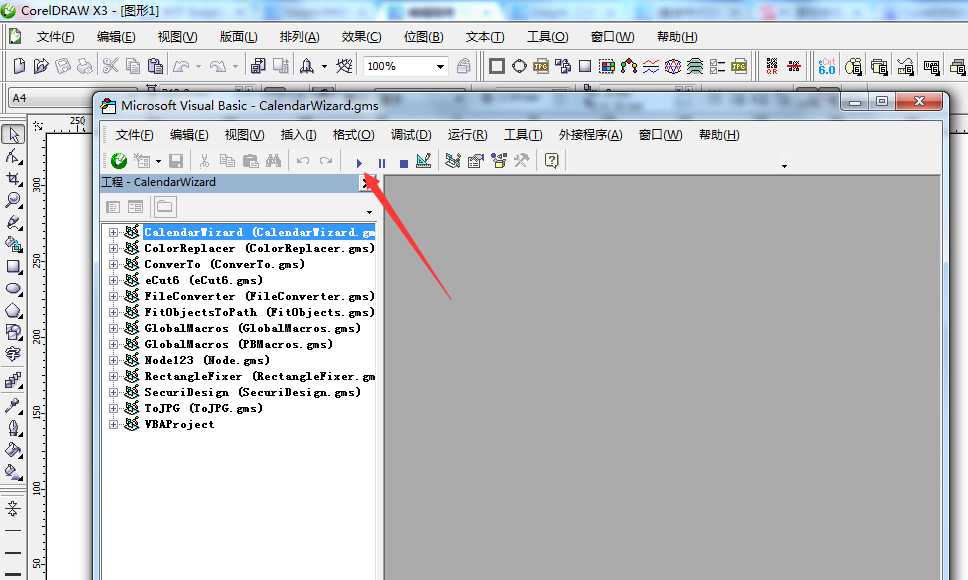Select the Eyedropper tool in CorelDRAW toolbox
Screen dimensions: 968x580
pyautogui.click(x=13, y=406)
